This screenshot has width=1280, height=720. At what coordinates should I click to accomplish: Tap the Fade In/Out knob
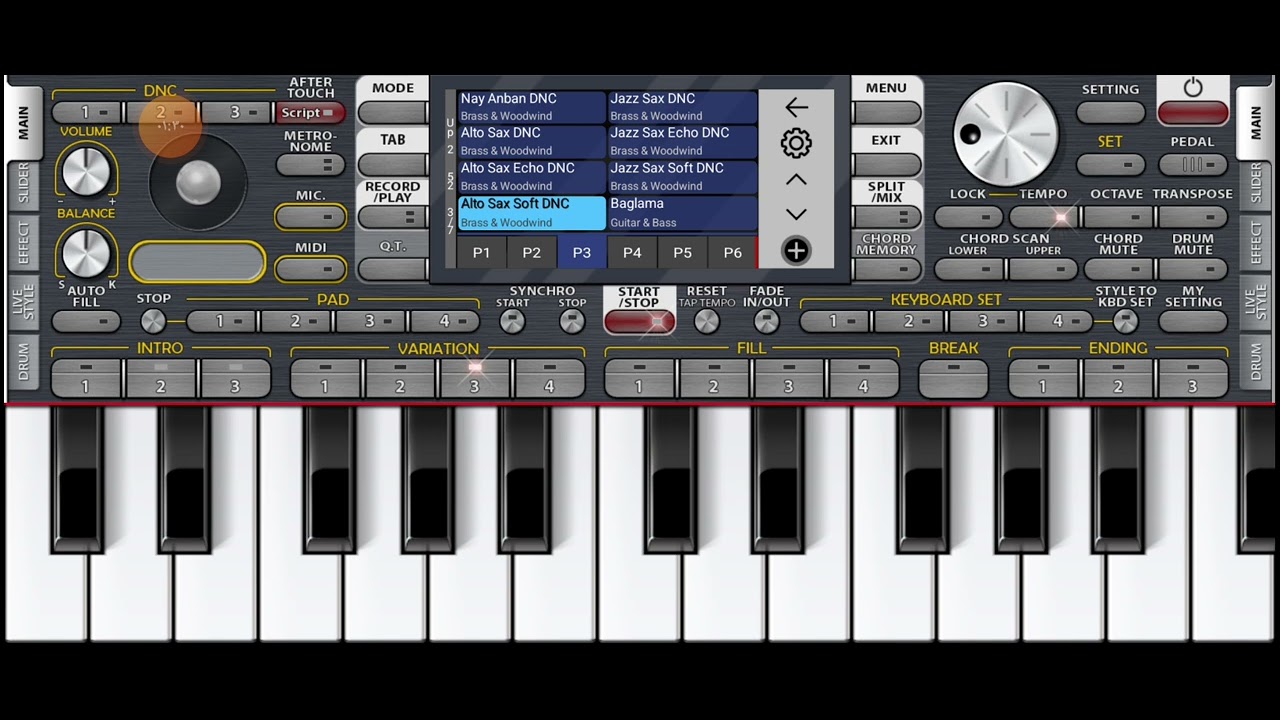click(x=766, y=321)
